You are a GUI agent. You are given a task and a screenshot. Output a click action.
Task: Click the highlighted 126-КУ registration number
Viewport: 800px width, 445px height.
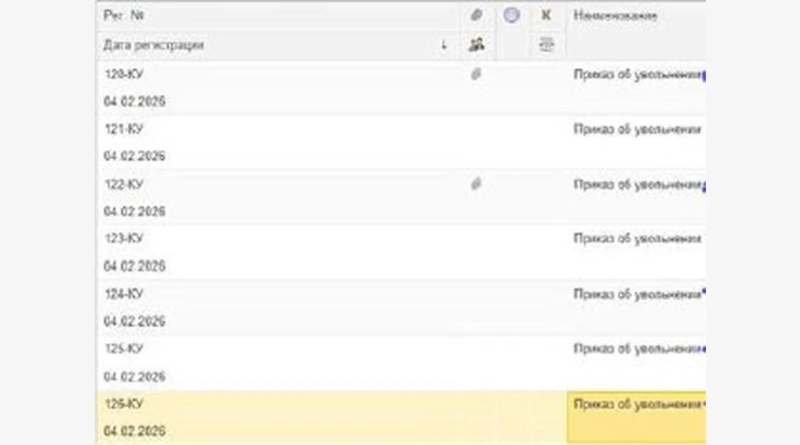[x=124, y=404]
